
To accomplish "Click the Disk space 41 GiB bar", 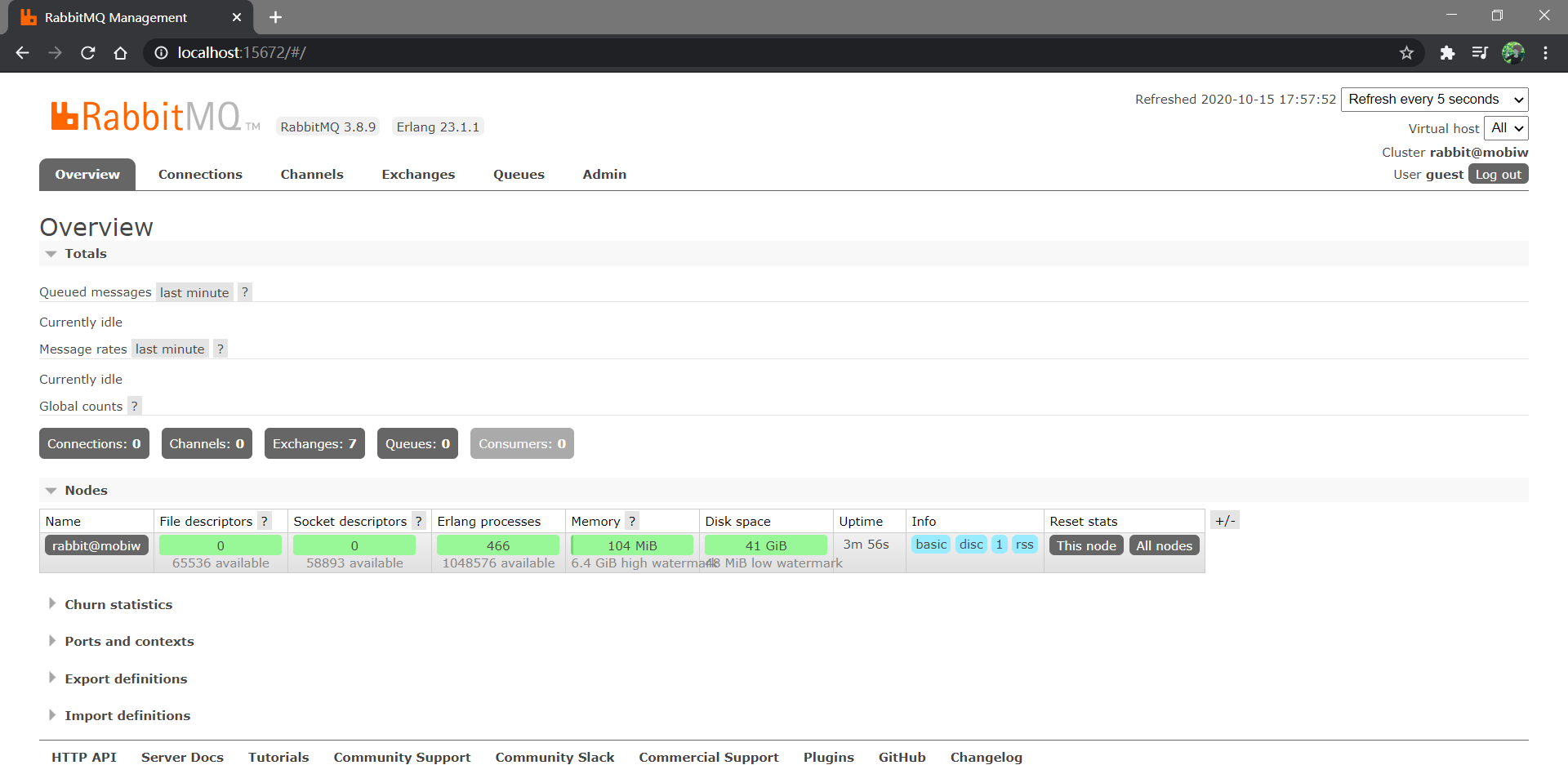I will [x=766, y=545].
